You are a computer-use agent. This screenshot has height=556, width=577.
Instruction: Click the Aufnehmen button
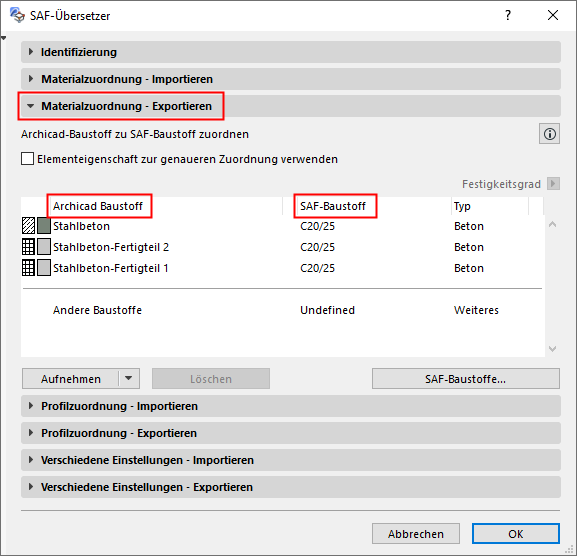click(71, 379)
